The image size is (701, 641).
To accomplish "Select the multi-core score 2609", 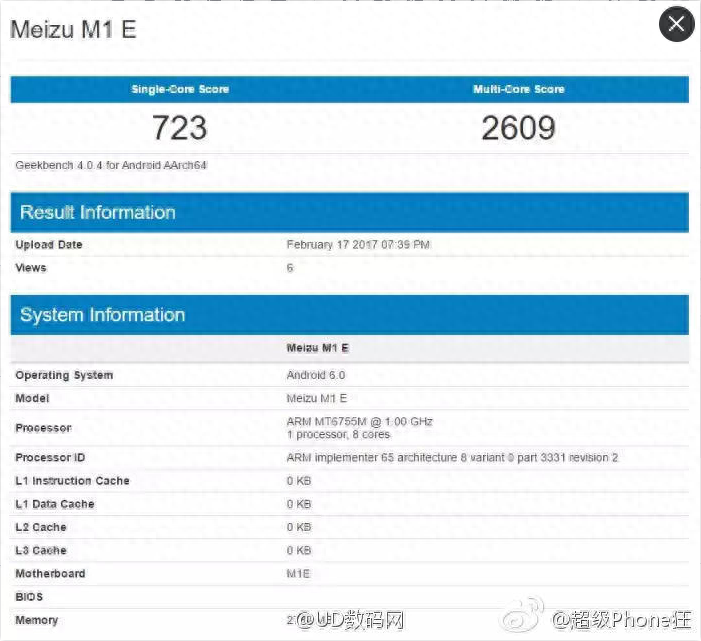I will pyautogui.click(x=519, y=128).
